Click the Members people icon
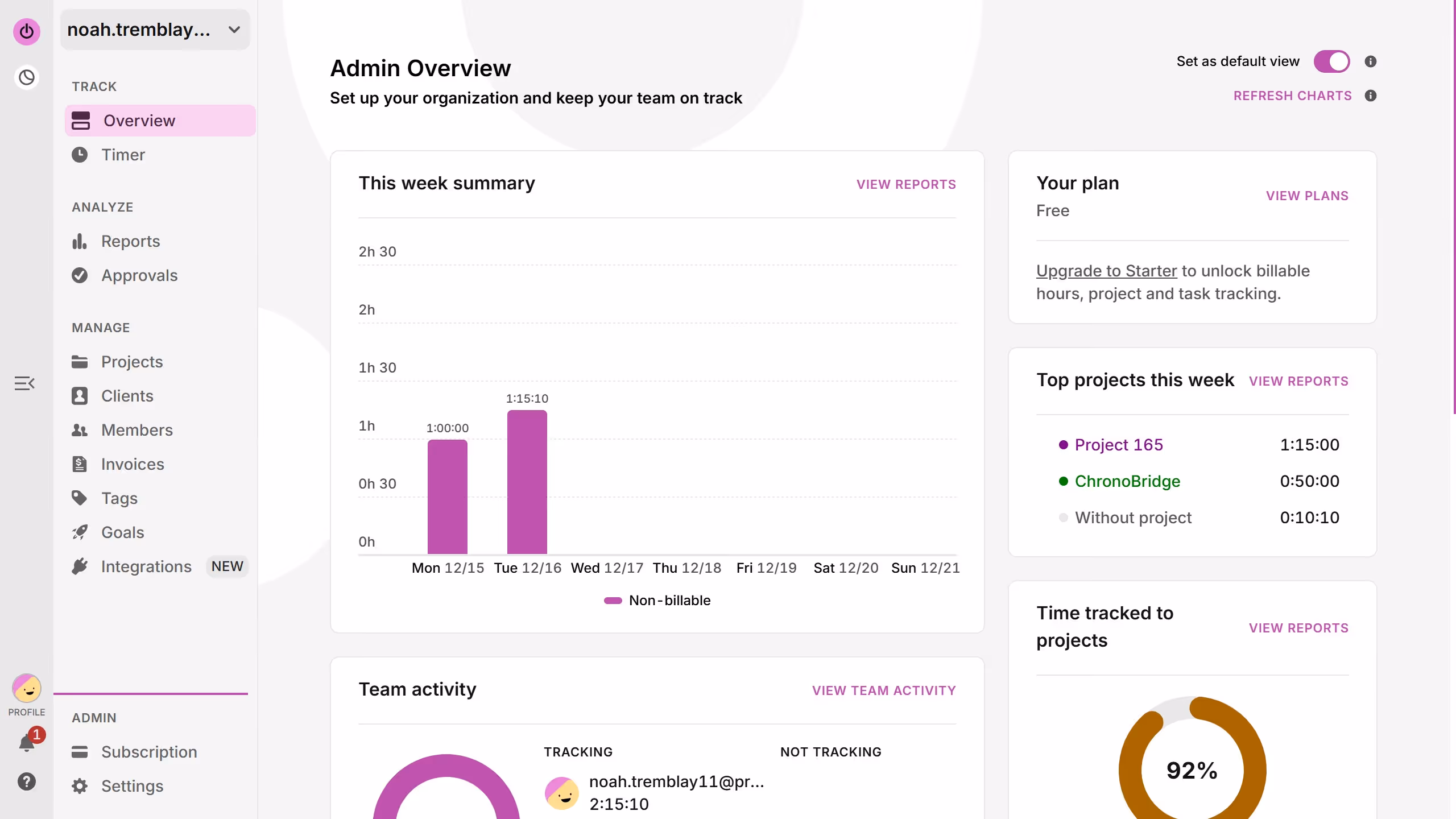 (x=80, y=430)
